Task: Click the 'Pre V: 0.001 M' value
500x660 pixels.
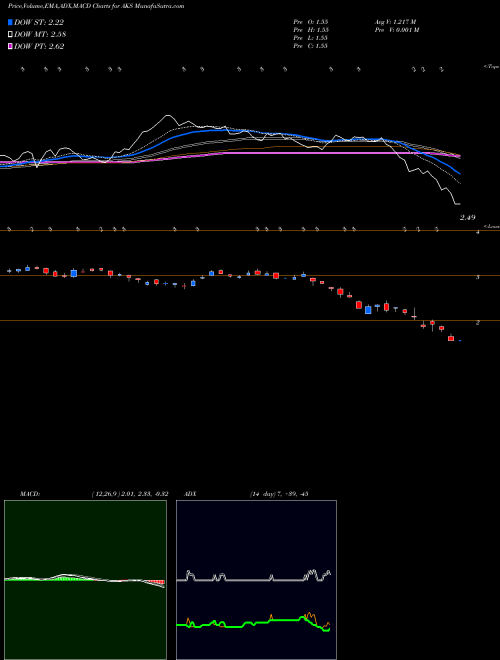Action: (x=396, y=30)
